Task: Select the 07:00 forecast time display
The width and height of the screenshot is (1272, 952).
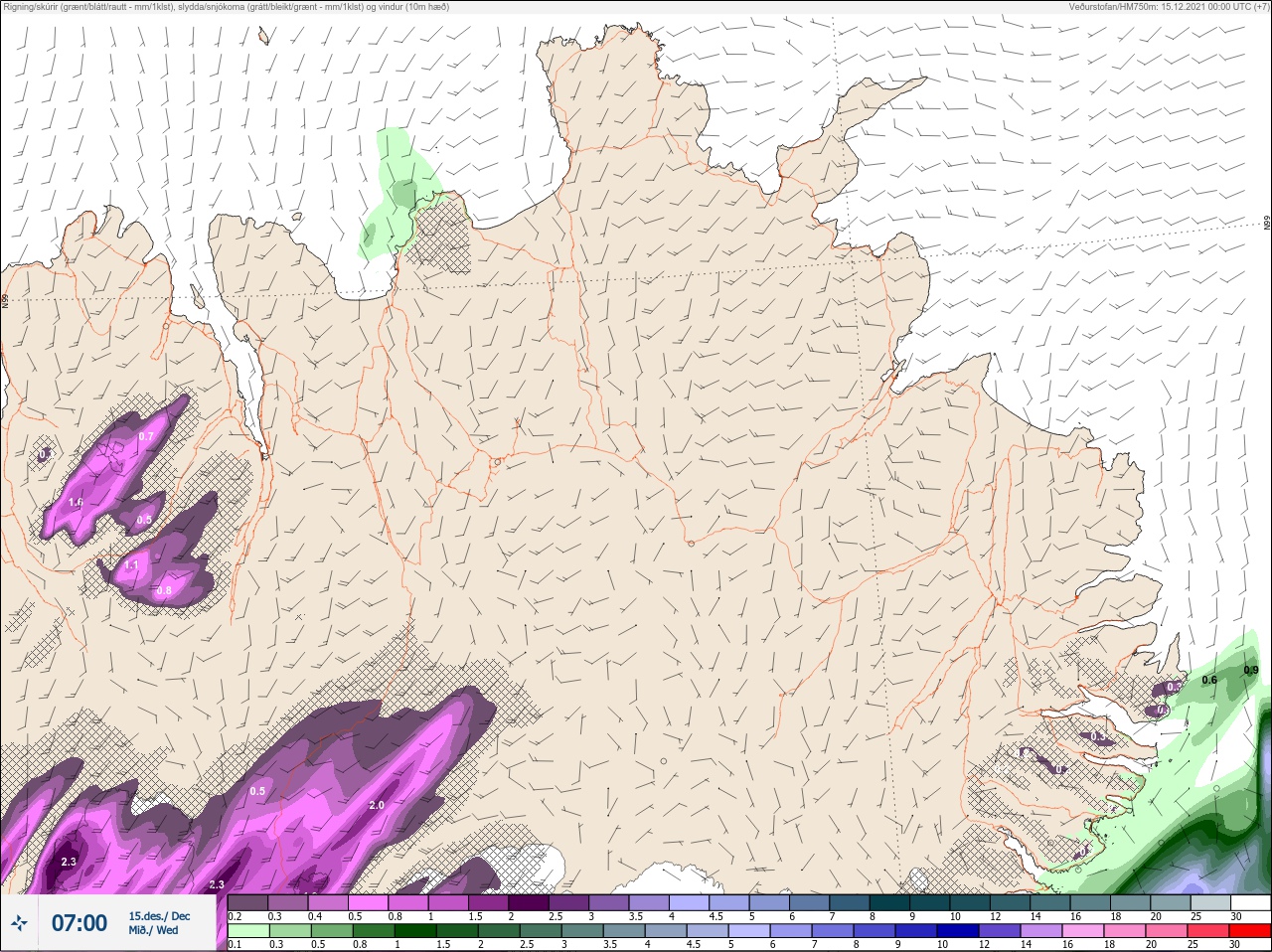Action: (79, 923)
